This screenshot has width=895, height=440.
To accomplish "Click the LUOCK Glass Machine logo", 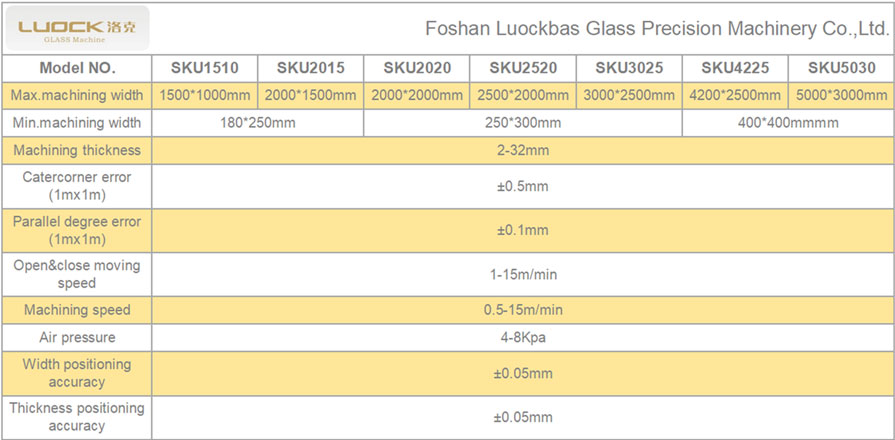I will tap(76, 29).
